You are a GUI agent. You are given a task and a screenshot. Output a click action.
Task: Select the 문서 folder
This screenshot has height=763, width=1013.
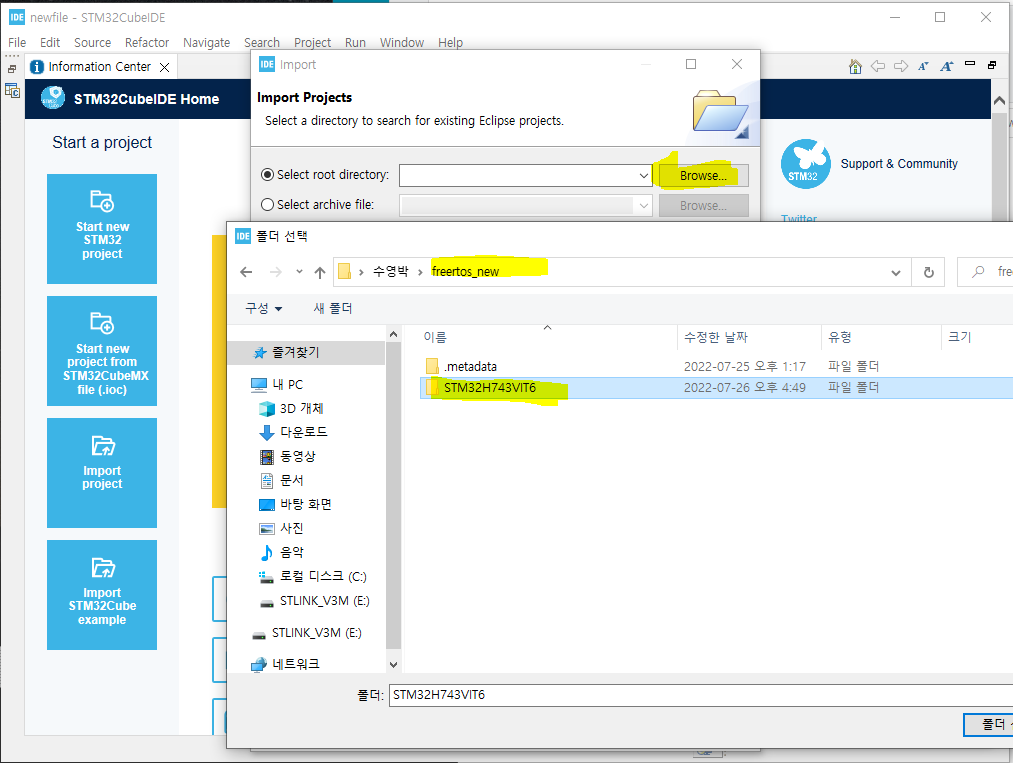pyautogui.click(x=291, y=481)
